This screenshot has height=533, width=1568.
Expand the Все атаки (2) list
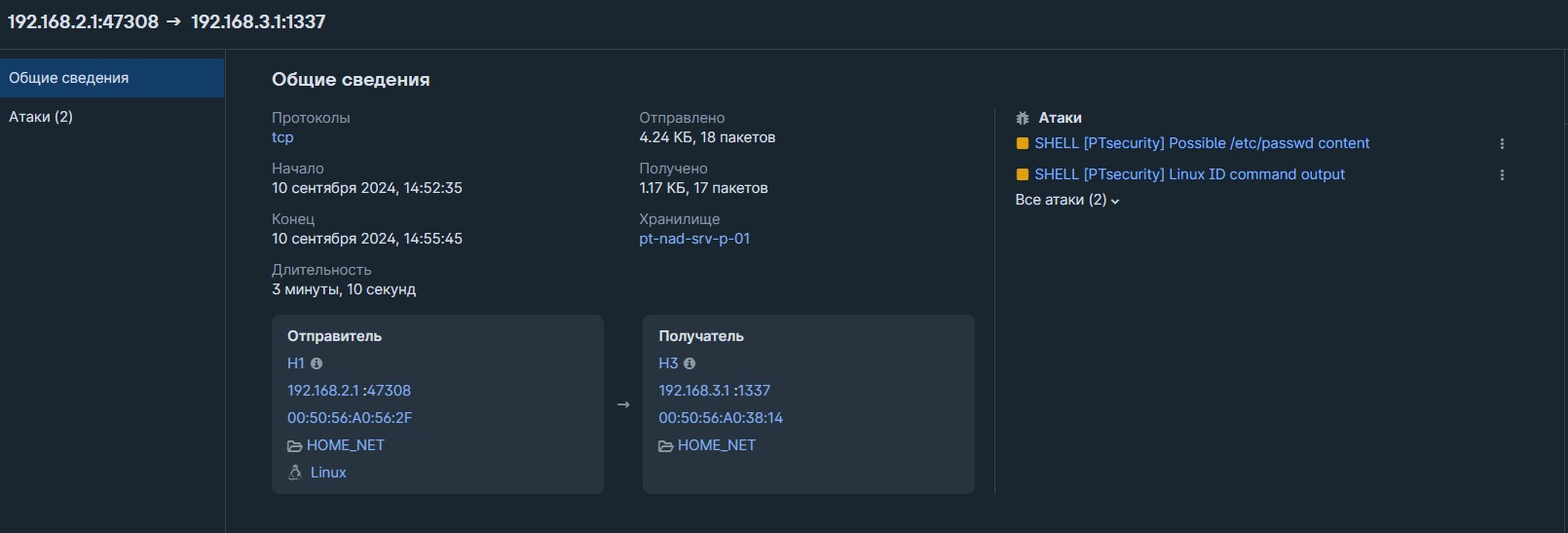pyautogui.click(x=1067, y=200)
